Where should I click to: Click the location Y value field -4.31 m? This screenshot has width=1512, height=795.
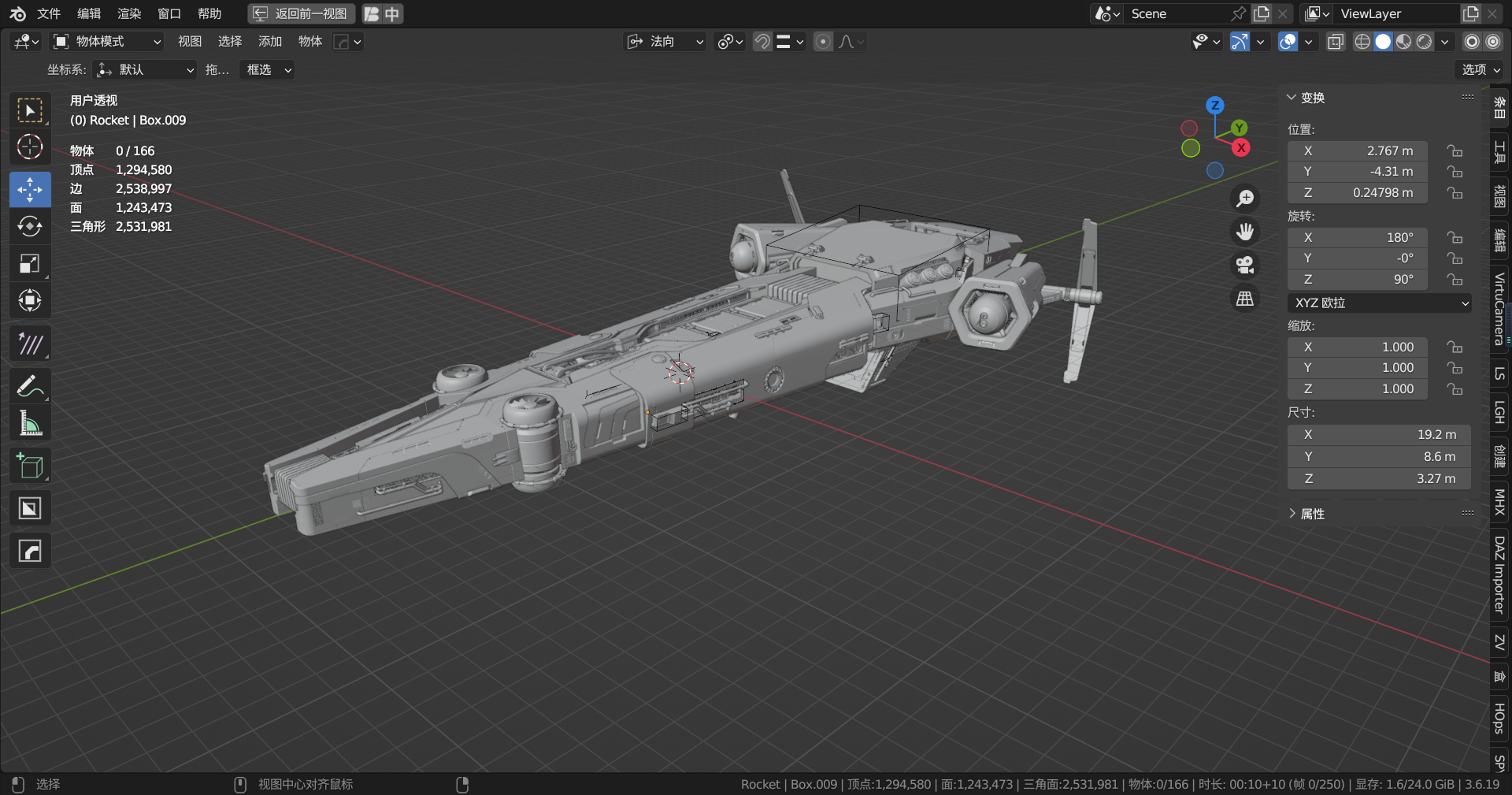point(1358,172)
